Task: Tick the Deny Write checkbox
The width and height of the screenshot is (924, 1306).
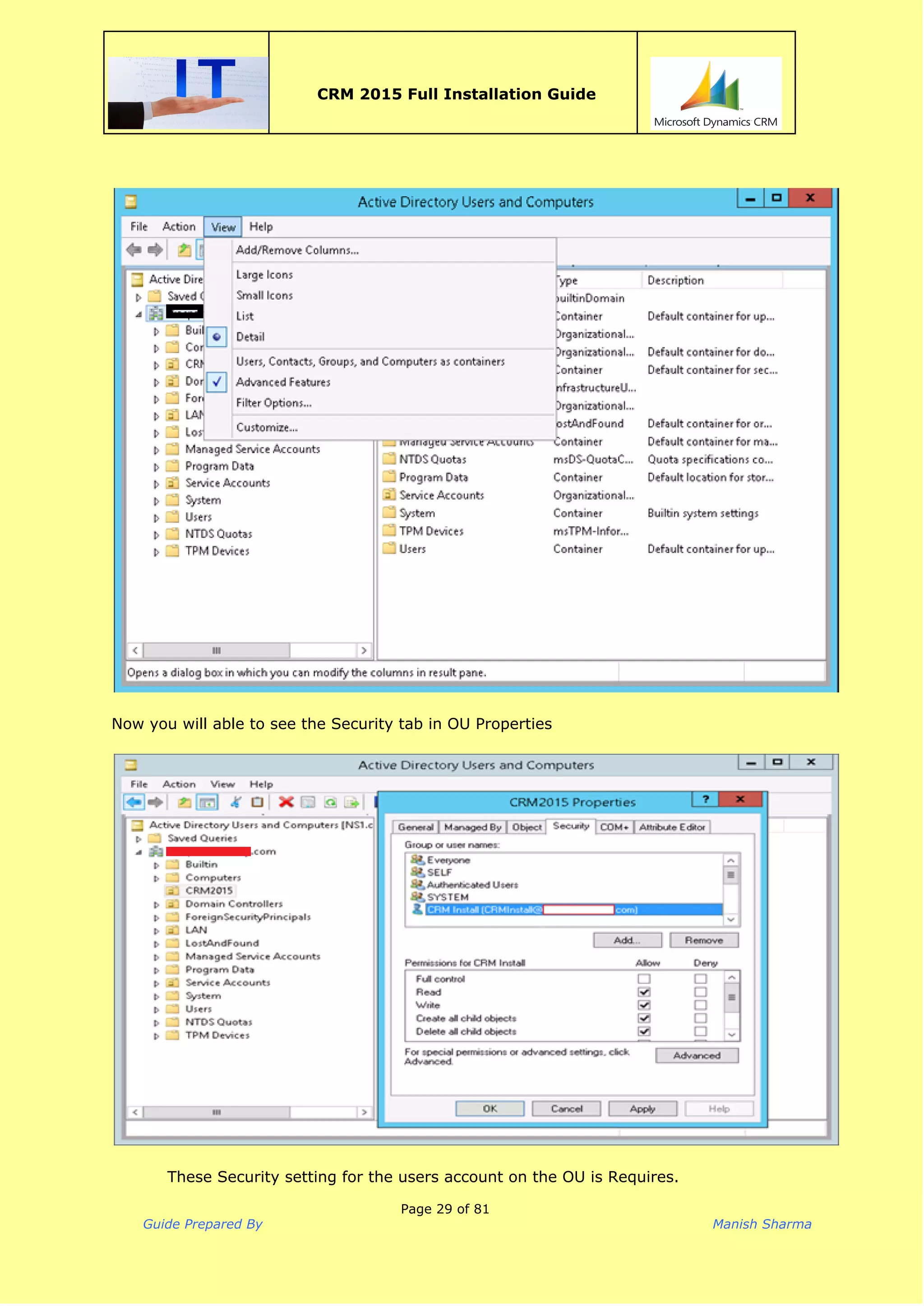Action: (x=701, y=1005)
